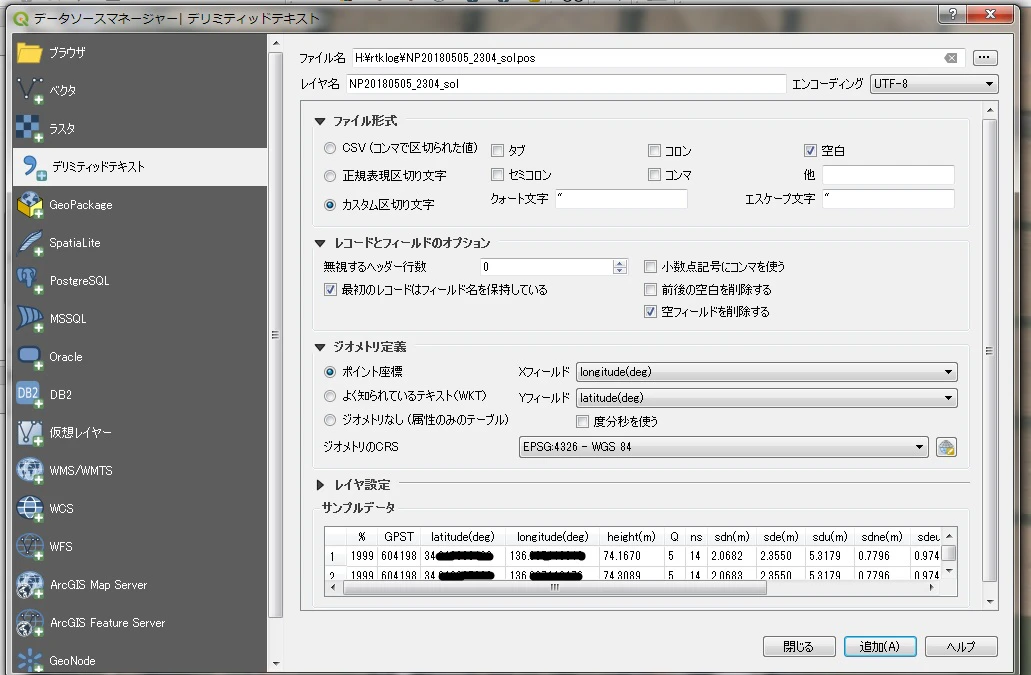
Task: Open the MSSQL source icon
Action: pos(29,319)
